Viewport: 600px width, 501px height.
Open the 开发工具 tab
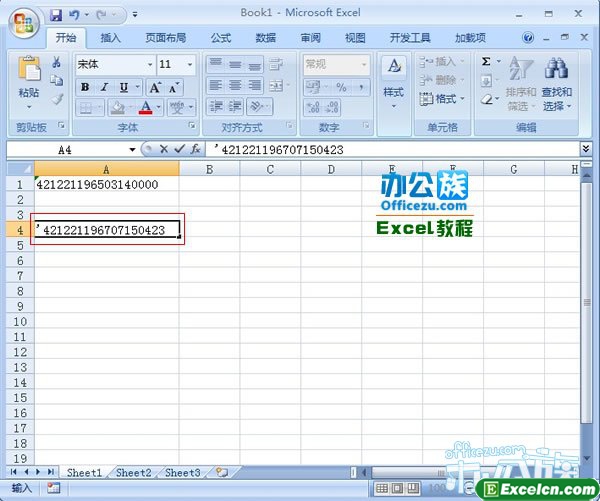410,38
